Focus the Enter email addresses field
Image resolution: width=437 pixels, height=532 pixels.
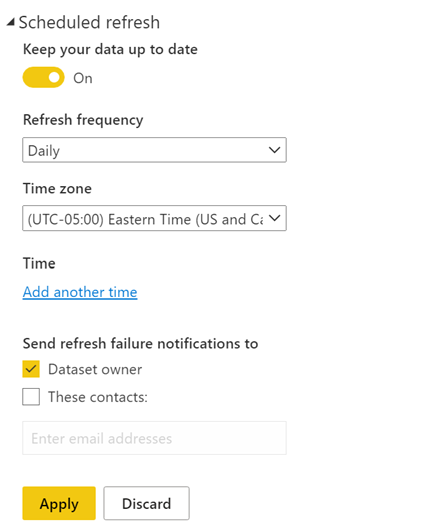coord(154,438)
